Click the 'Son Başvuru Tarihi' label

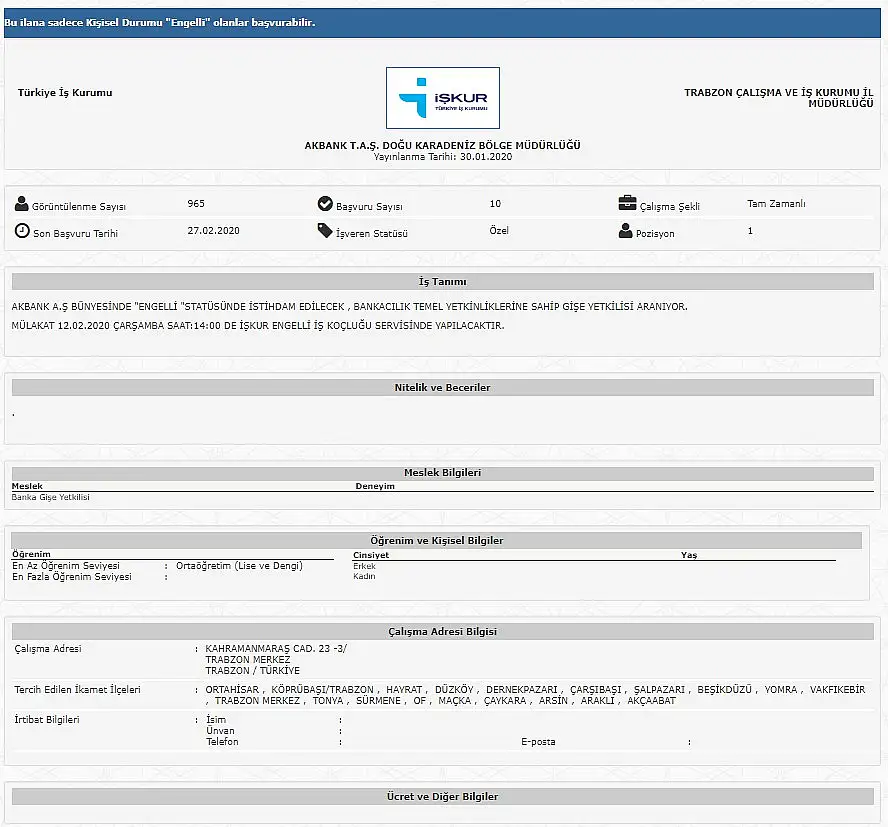coord(75,233)
